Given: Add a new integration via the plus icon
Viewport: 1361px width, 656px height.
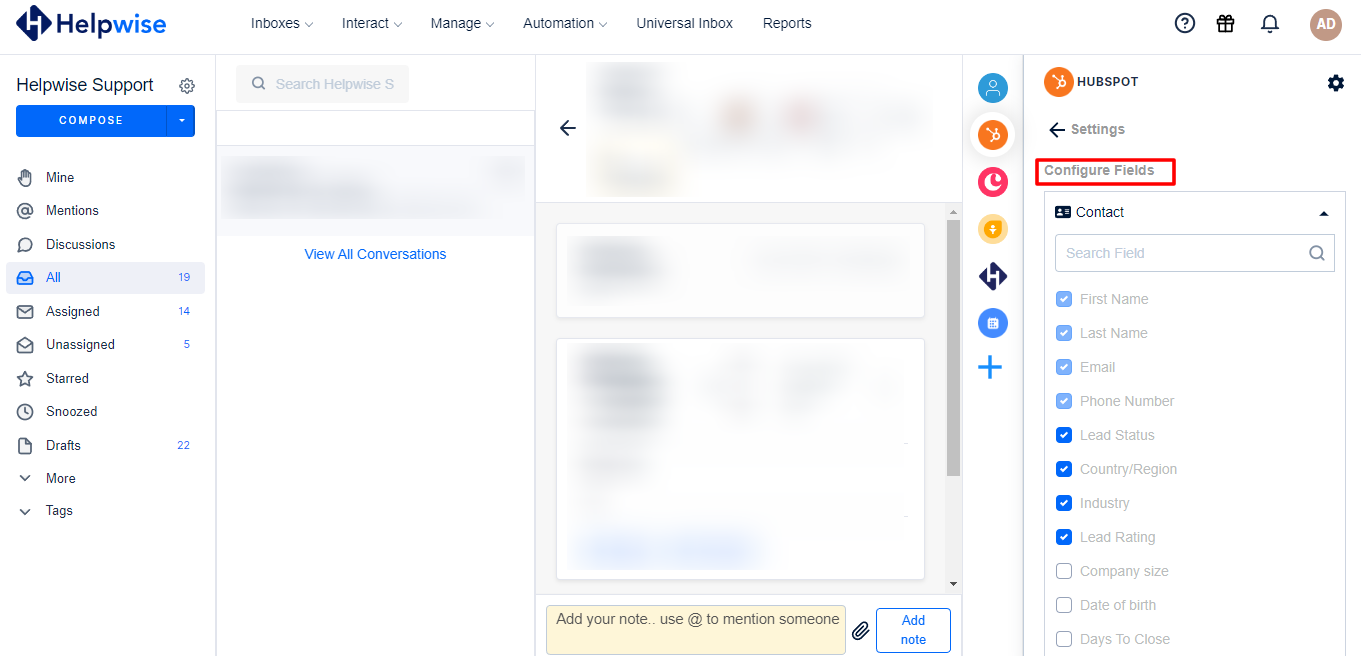Looking at the screenshot, I should 990,367.
